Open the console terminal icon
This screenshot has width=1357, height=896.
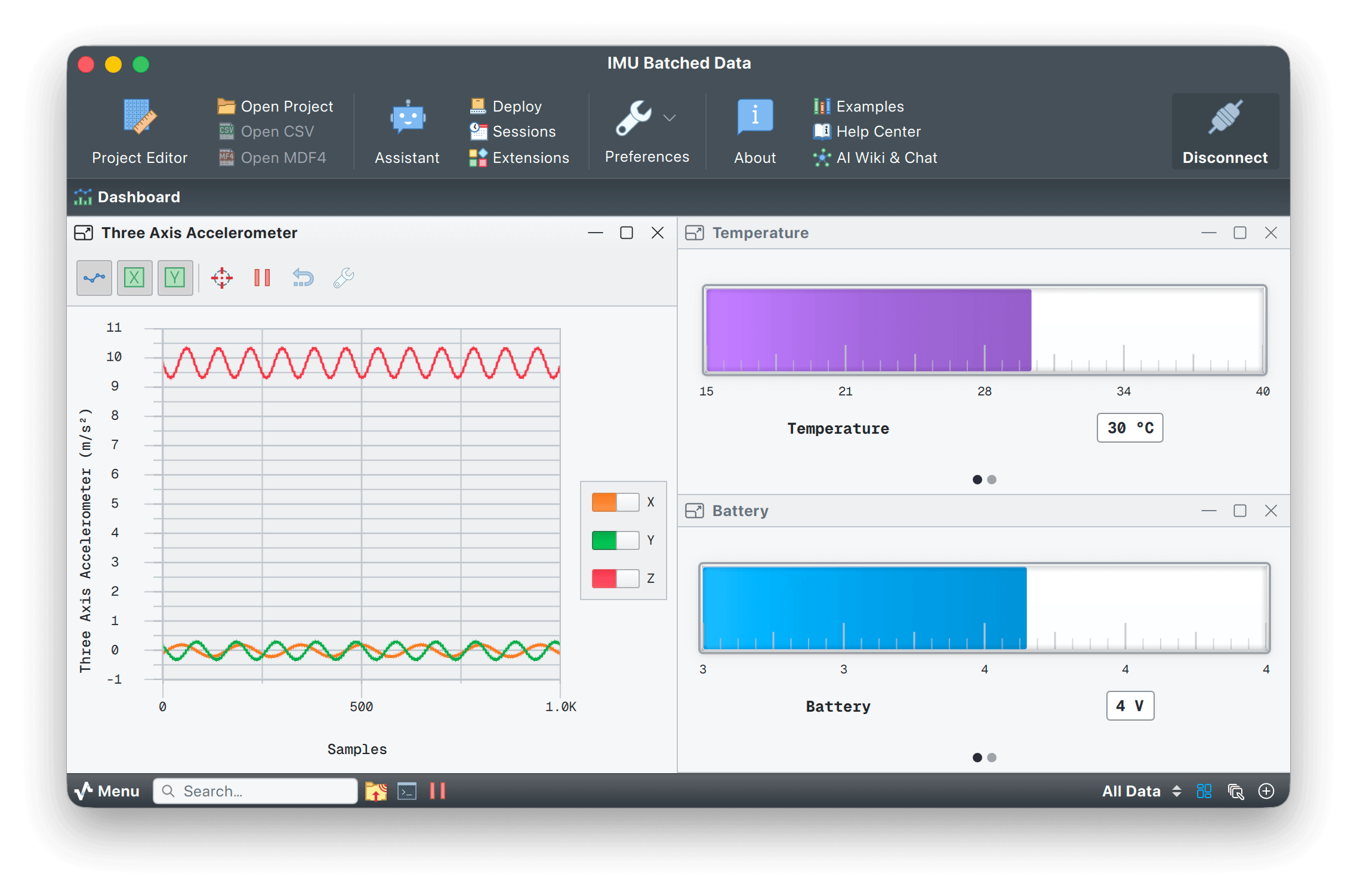pyautogui.click(x=407, y=791)
